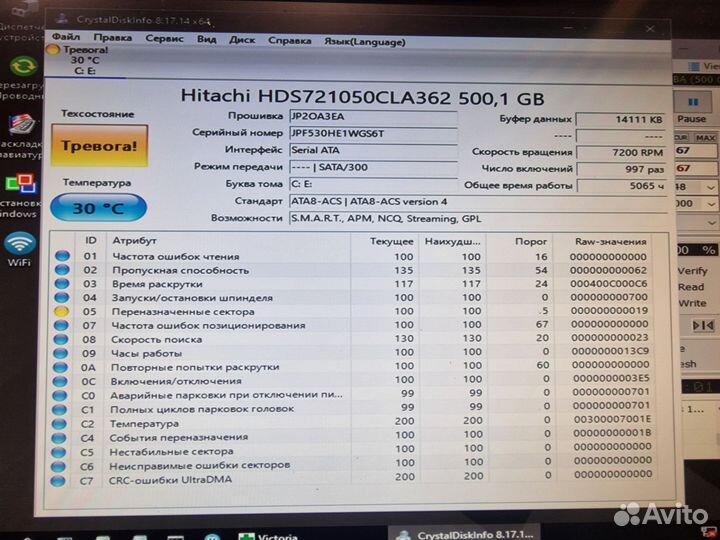Click the blue status dot for attribute 01
Viewport: 720px width, 540px height.
pos(62,256)
